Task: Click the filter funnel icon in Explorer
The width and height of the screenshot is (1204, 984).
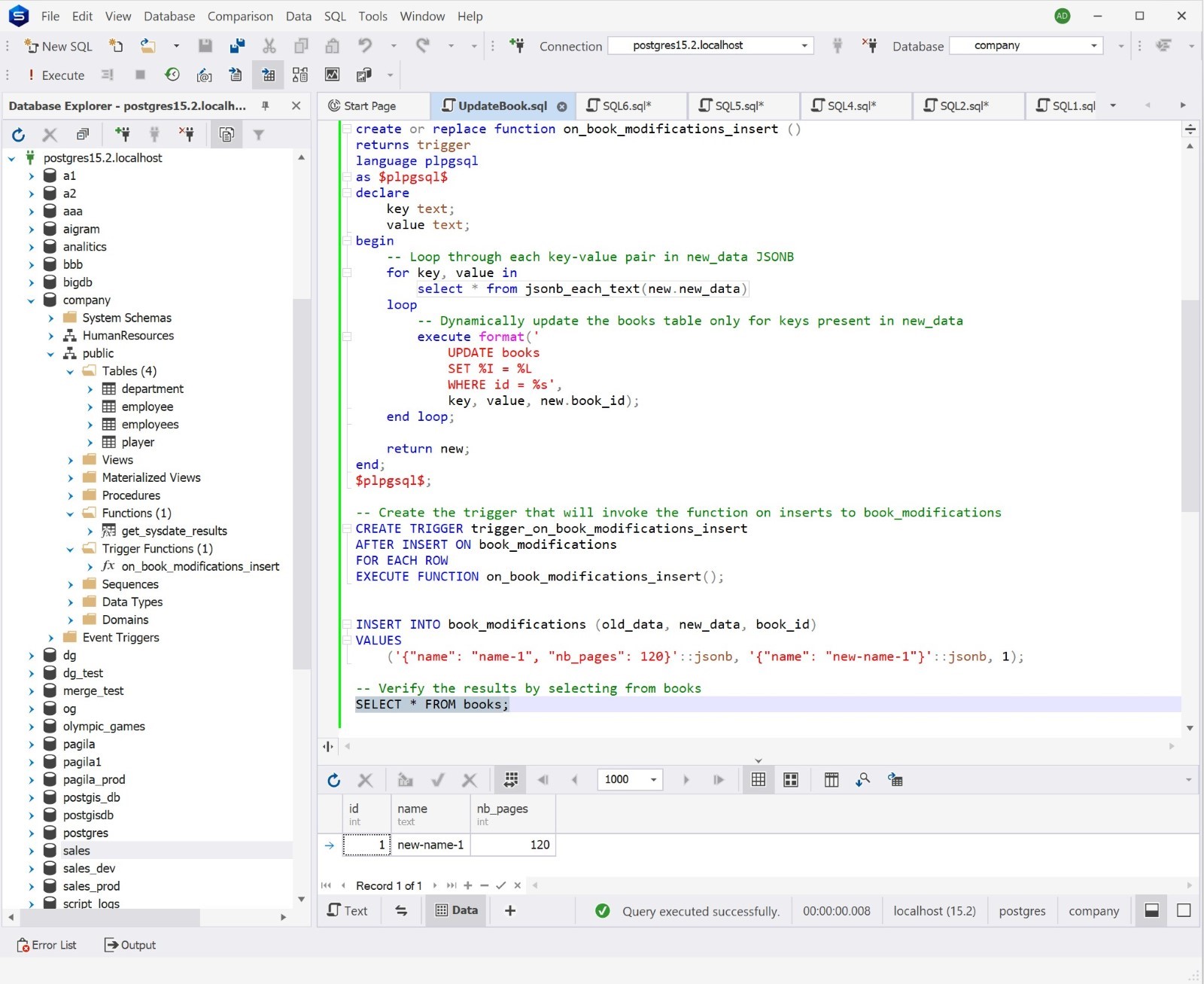Action: pyautogui.click(x=259, y=135)
